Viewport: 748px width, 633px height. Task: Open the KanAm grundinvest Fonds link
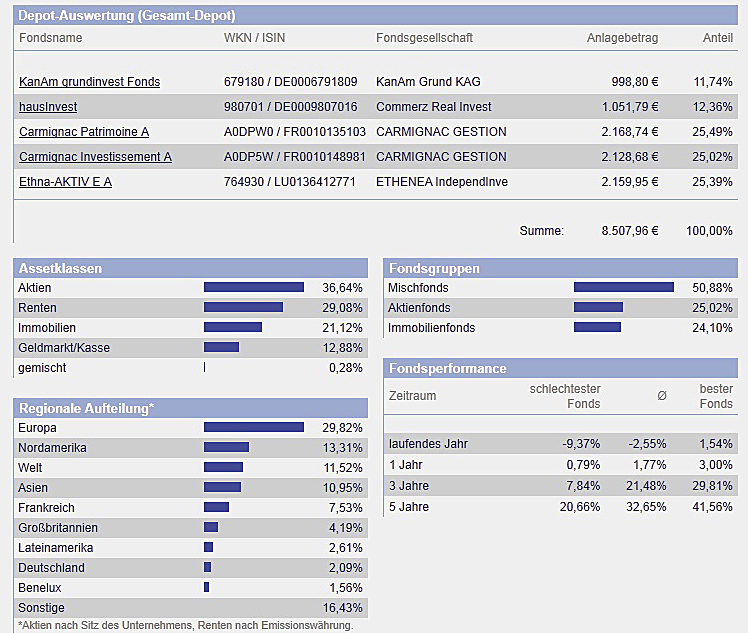point(89,82)
